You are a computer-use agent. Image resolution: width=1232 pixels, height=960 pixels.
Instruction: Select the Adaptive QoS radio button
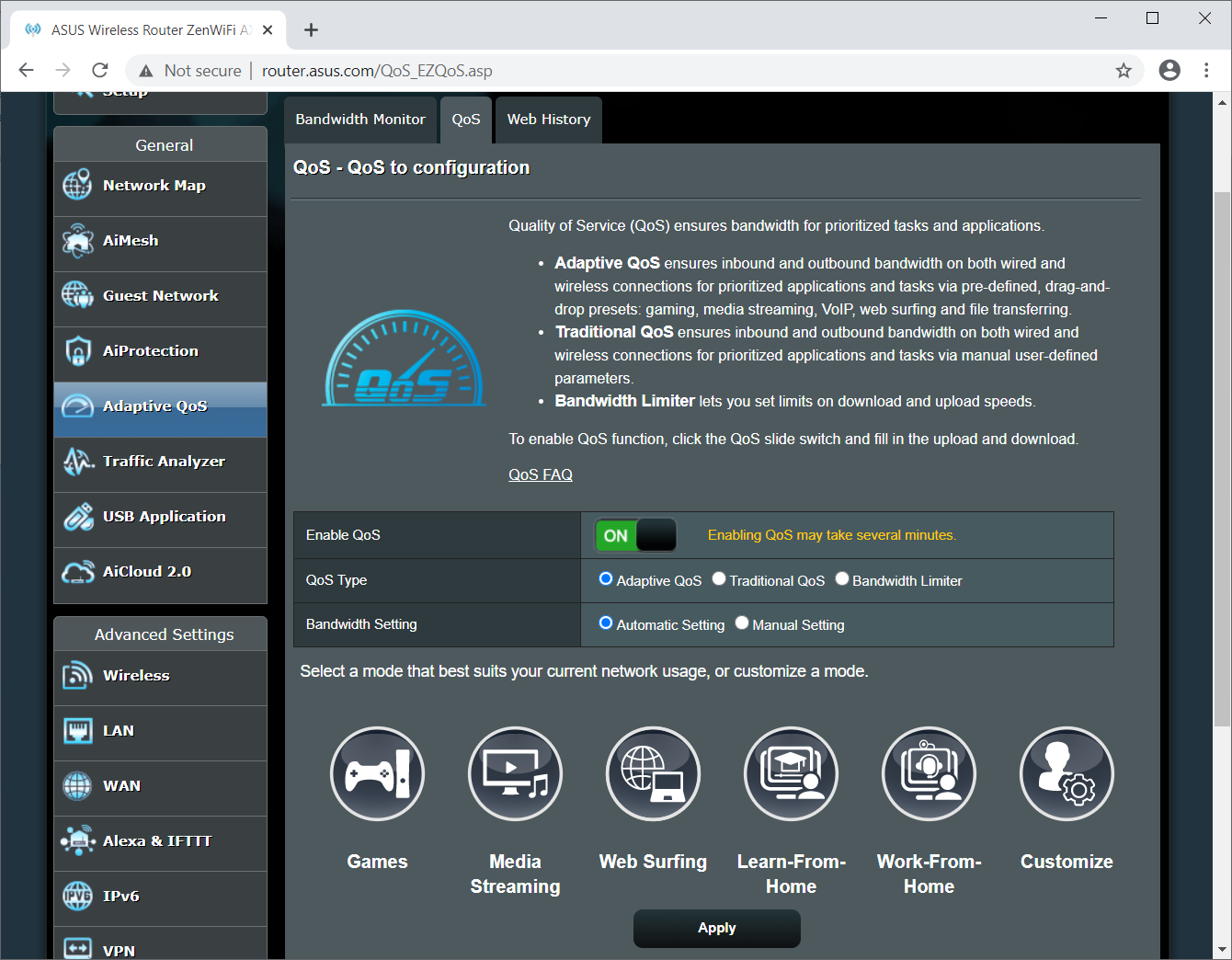[606, 579]
